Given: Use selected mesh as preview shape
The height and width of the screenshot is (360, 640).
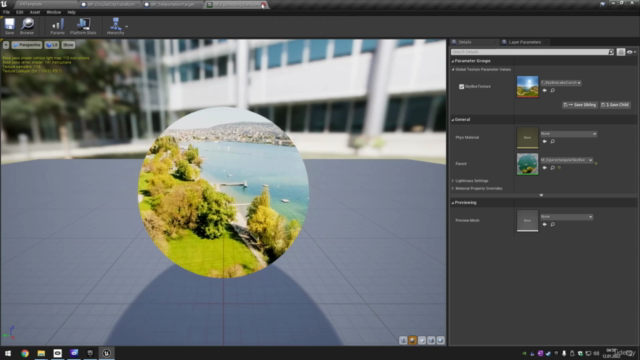Looking at the screenshot, I should click(x=440, y=340).
